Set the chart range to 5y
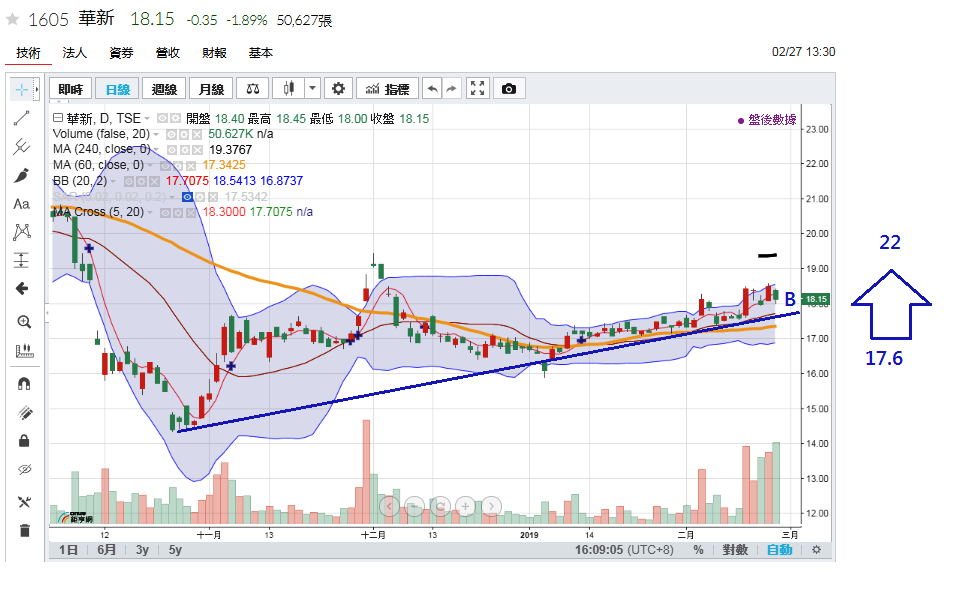Viewport: 964px width, 600px height. 175,550
